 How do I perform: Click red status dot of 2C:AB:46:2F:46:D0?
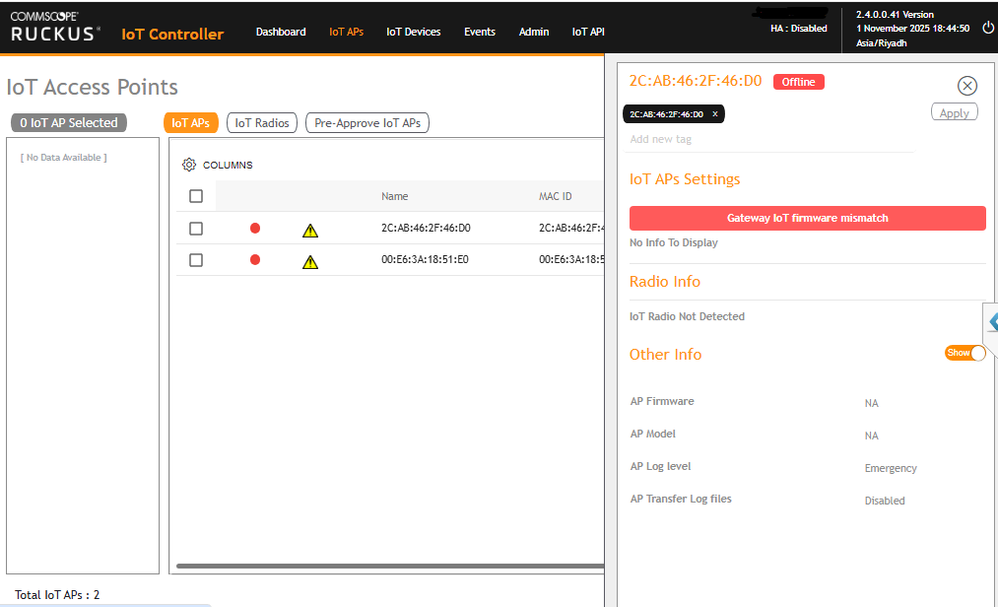coord(255,228)
